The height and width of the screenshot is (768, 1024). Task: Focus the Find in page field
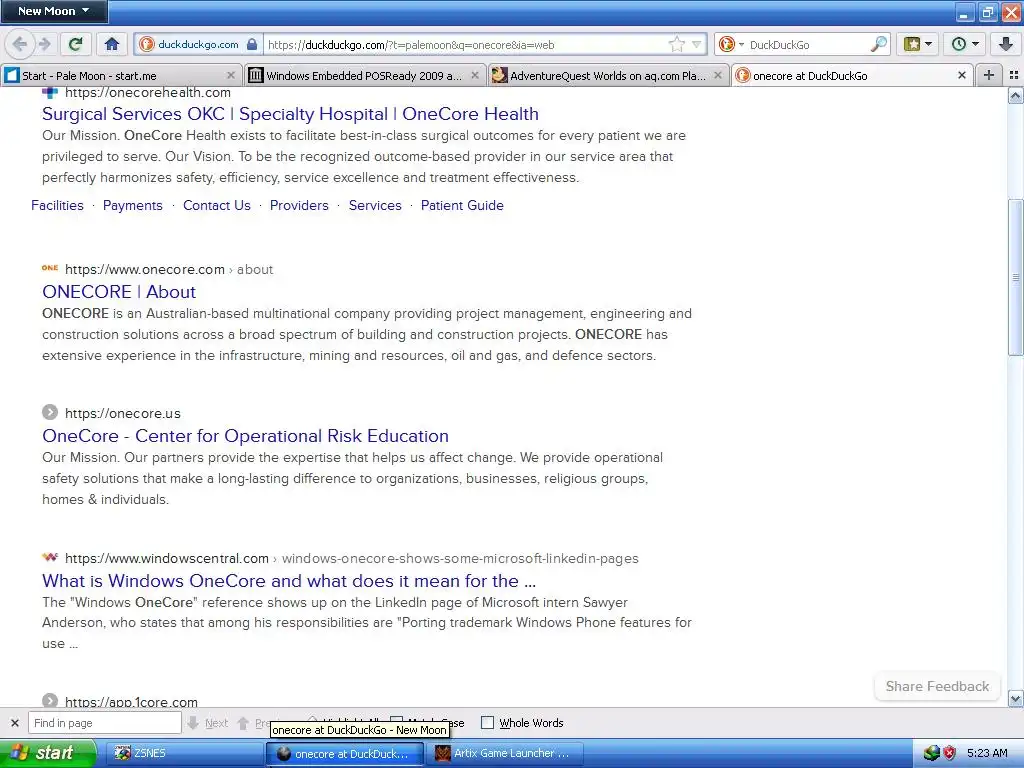click(x=104, y=723)
